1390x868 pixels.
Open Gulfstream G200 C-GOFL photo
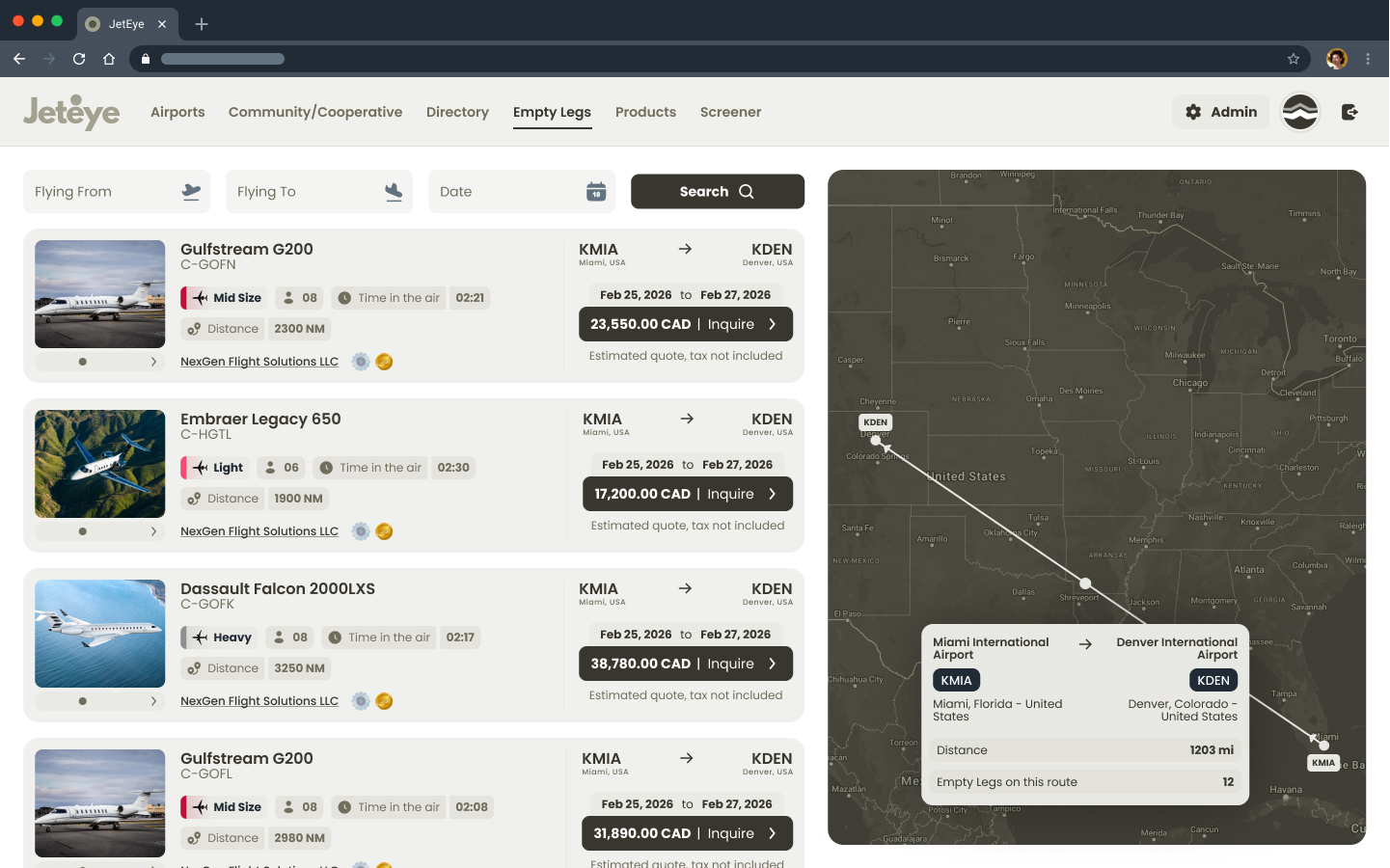pos(100,803)
